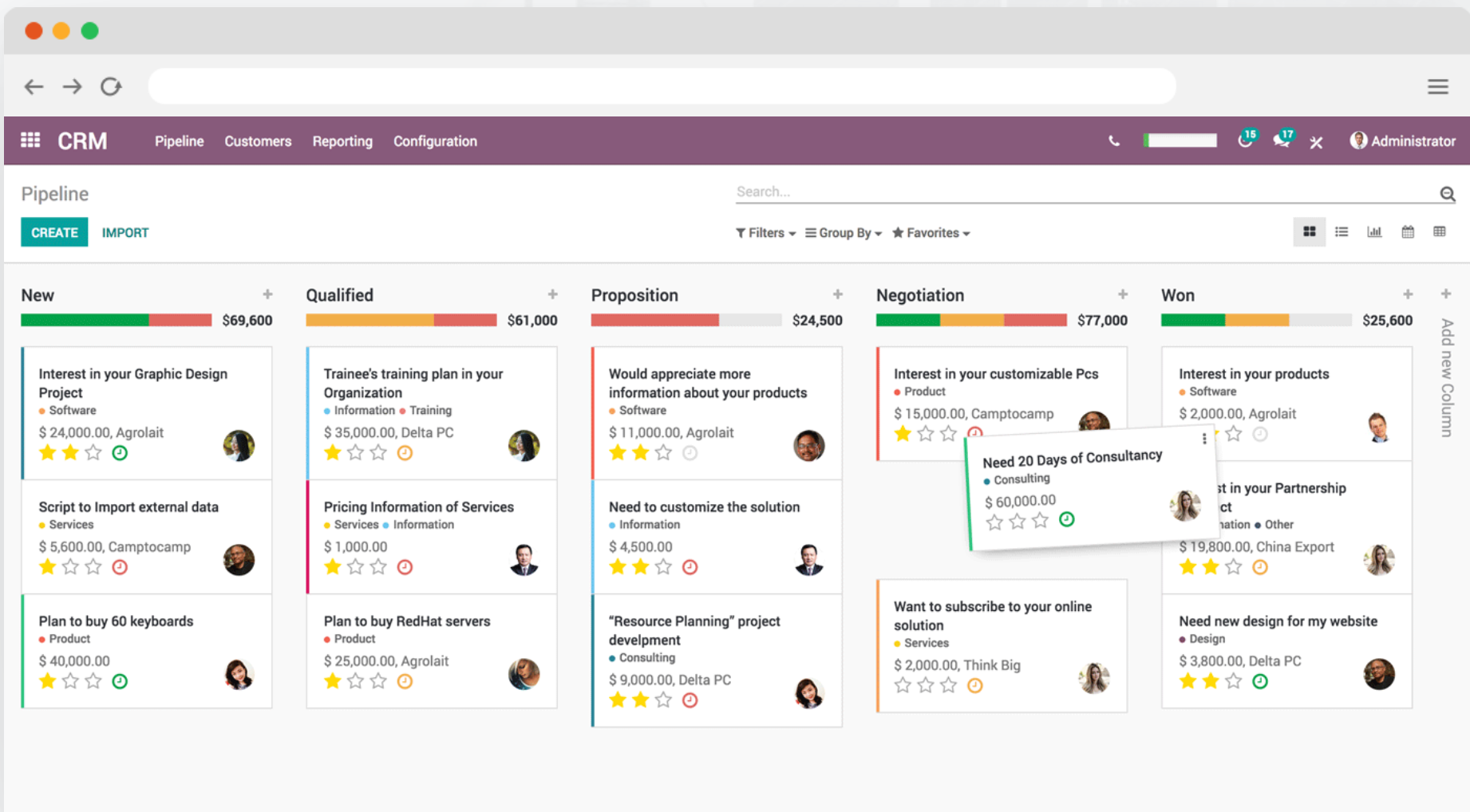Click the avatar on the Think Big card

click(x=1093, y=677)
